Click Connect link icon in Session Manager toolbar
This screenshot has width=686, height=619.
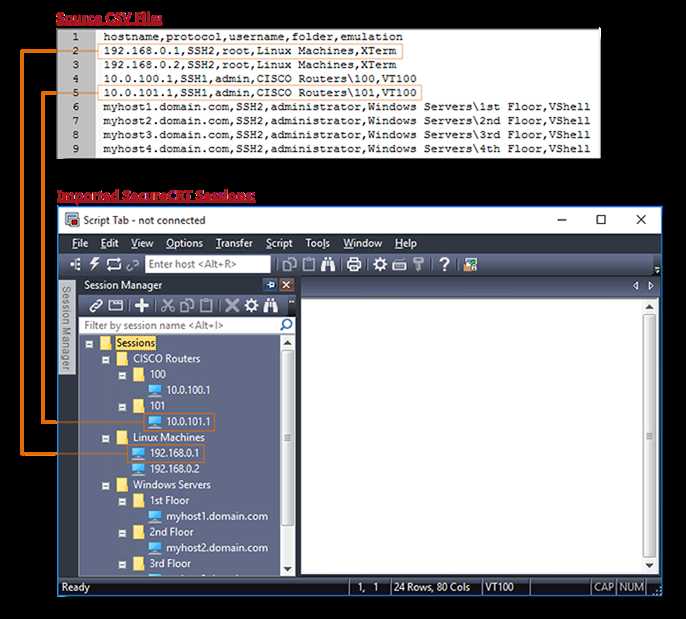click(96, 305)
